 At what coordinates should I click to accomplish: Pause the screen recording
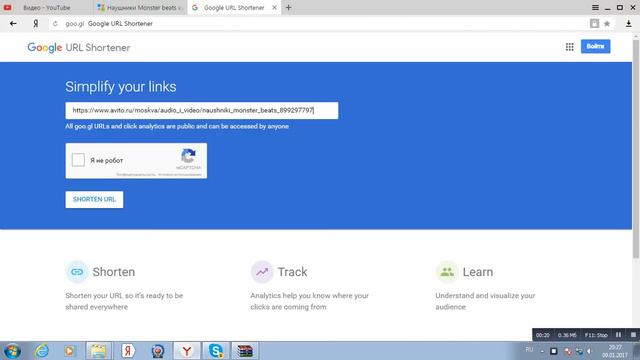click(618, 335)
